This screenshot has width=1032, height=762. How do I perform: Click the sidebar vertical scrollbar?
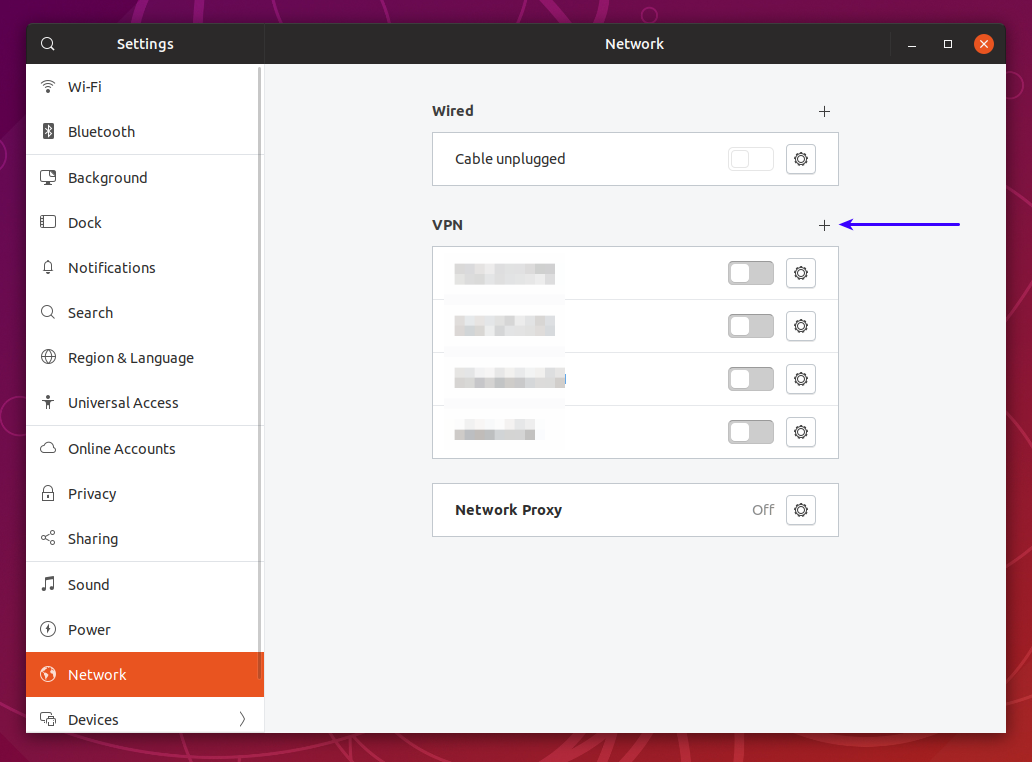[259, 374]
